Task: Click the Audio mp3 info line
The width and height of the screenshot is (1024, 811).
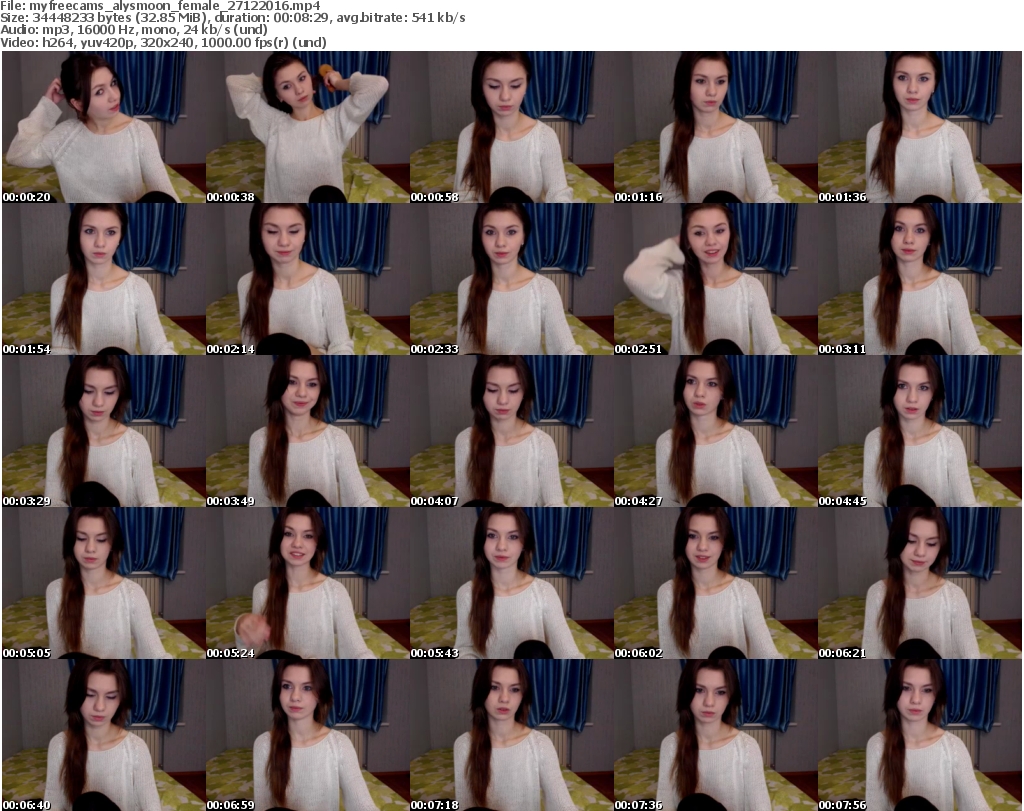Action: 134,30
